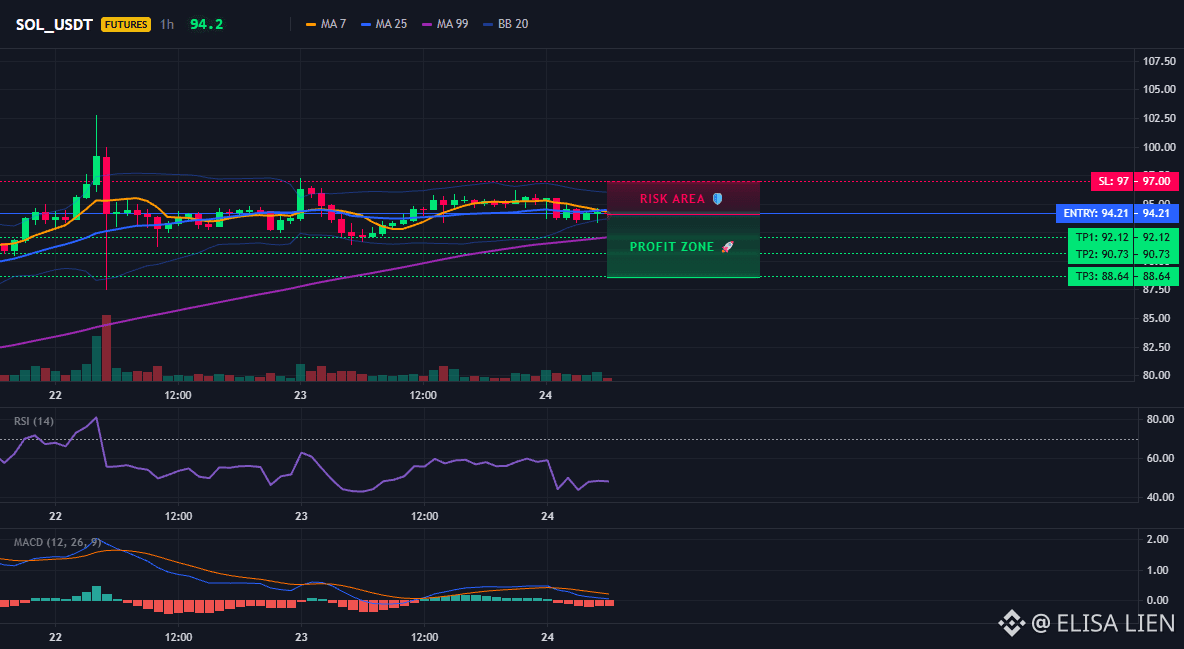The height and width of the screenshot is (649, 1184).
Task: Click the Binance logo icon in watermark
Action: pos(1011,623)
